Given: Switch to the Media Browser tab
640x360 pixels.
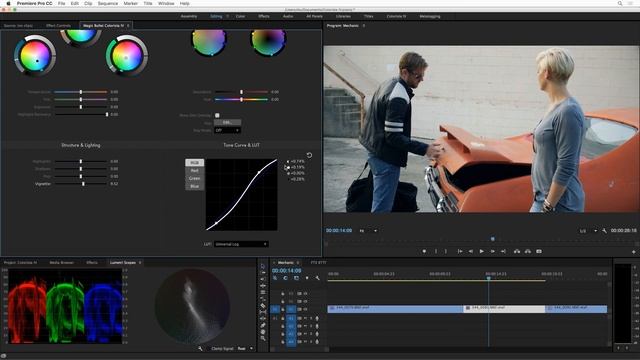Looking at the screenshot, I should (62, 262).
